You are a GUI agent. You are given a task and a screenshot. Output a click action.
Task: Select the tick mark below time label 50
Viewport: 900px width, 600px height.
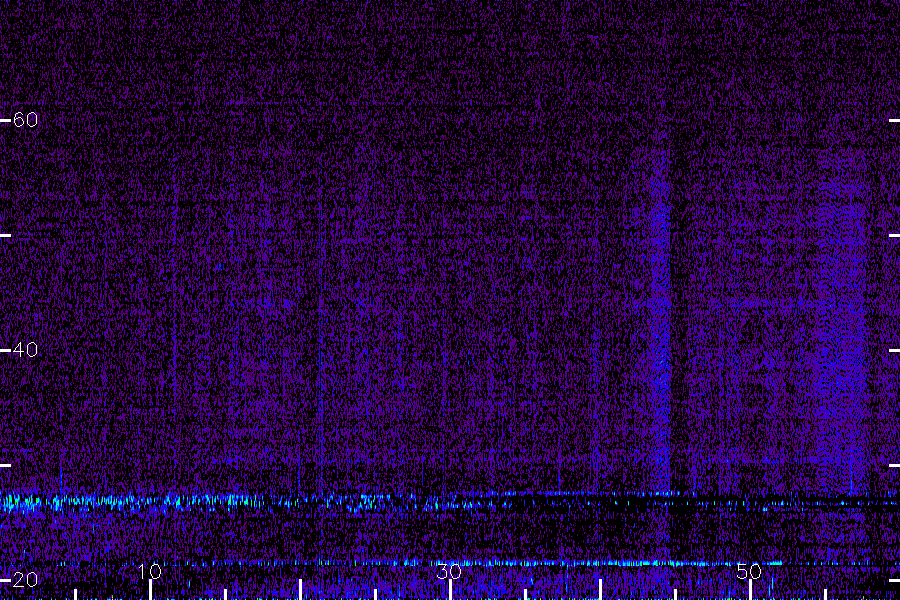click(x=751, y=590)
